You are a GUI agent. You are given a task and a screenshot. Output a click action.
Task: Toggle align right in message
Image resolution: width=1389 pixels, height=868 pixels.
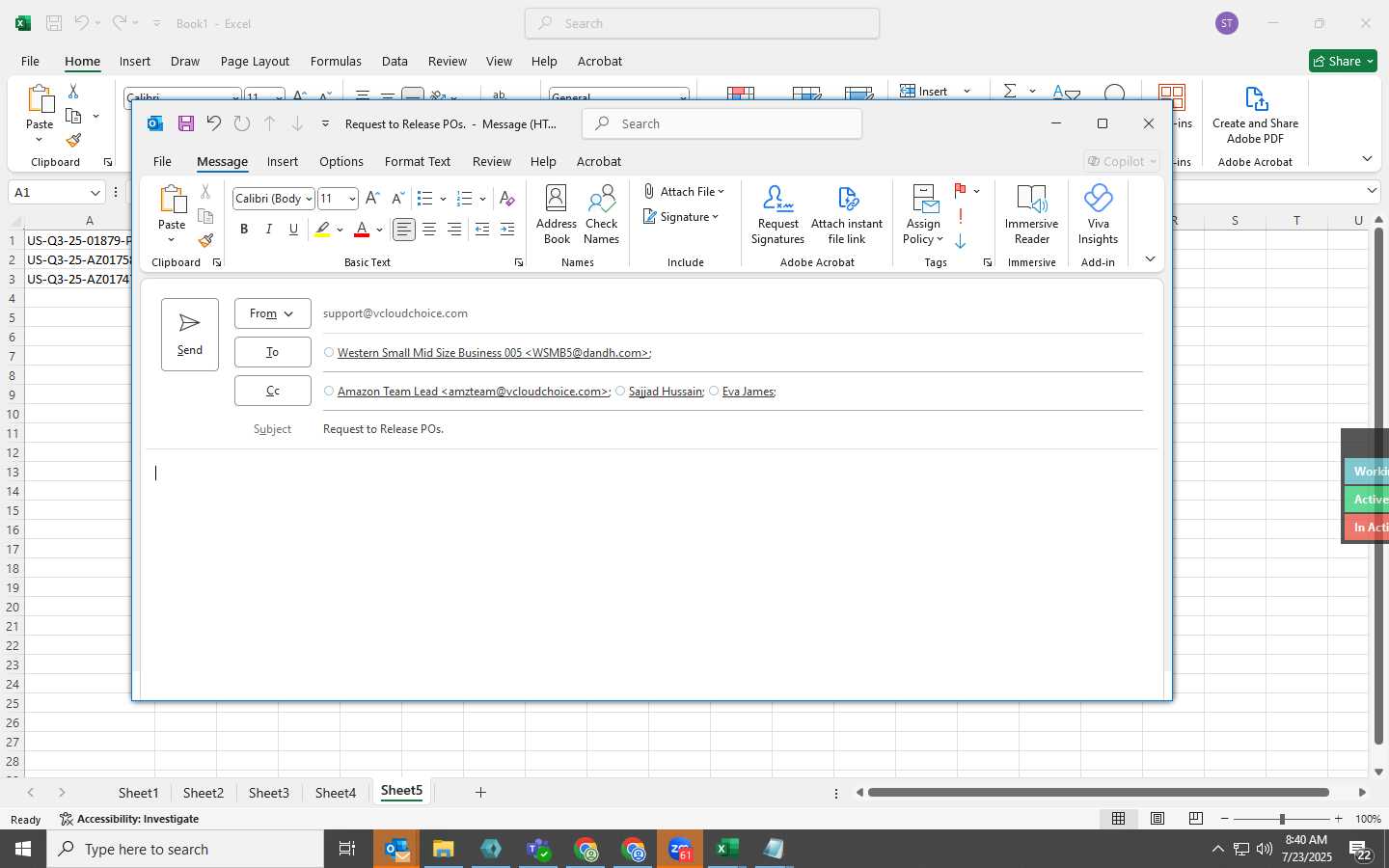coord(454,230)
